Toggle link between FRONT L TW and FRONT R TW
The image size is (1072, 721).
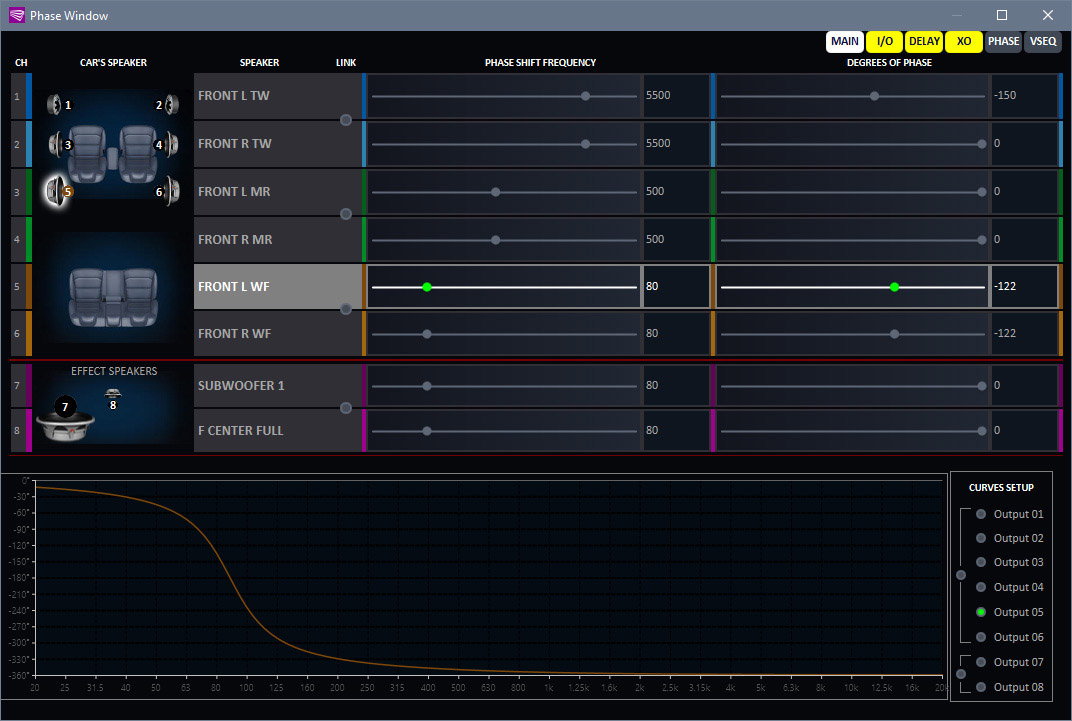point(346,120)
